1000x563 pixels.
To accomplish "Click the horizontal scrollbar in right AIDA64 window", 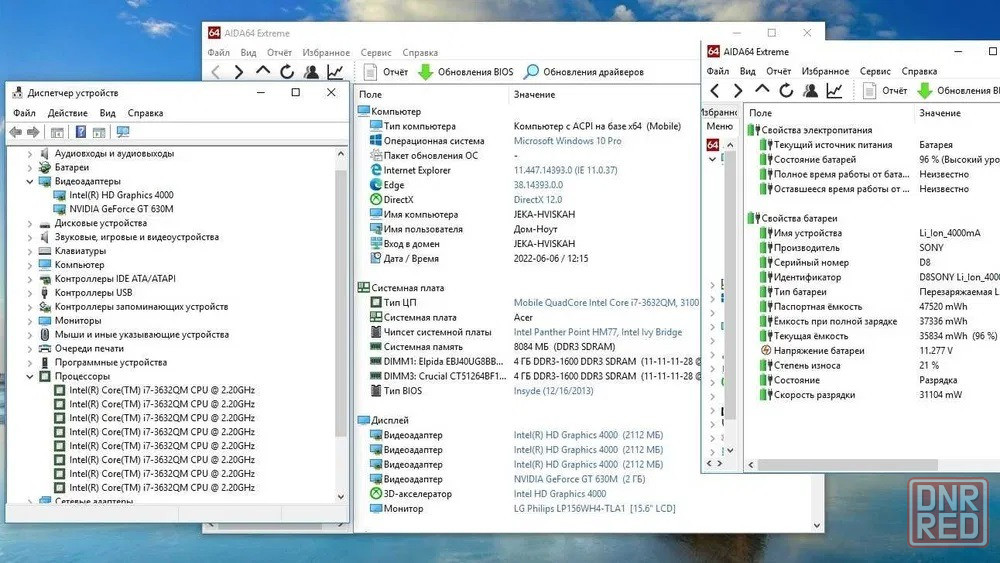I will pos(848,465).
